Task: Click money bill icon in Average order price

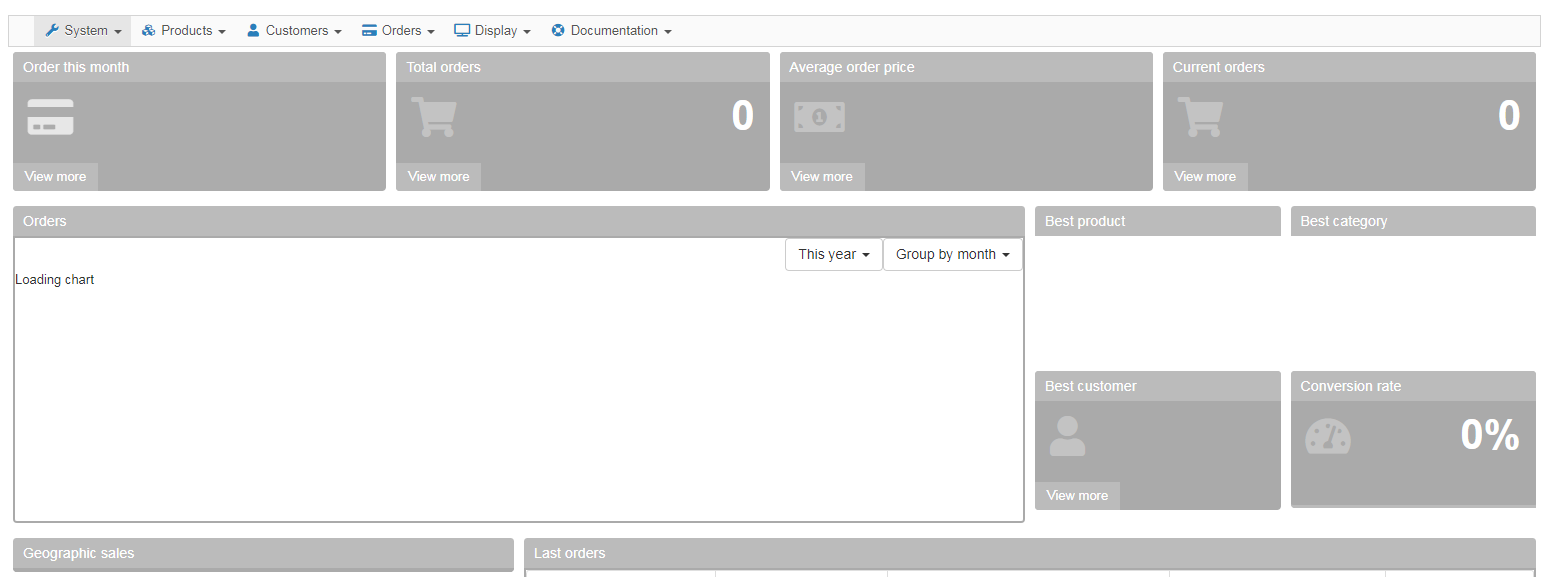Action: pos(819,117)
